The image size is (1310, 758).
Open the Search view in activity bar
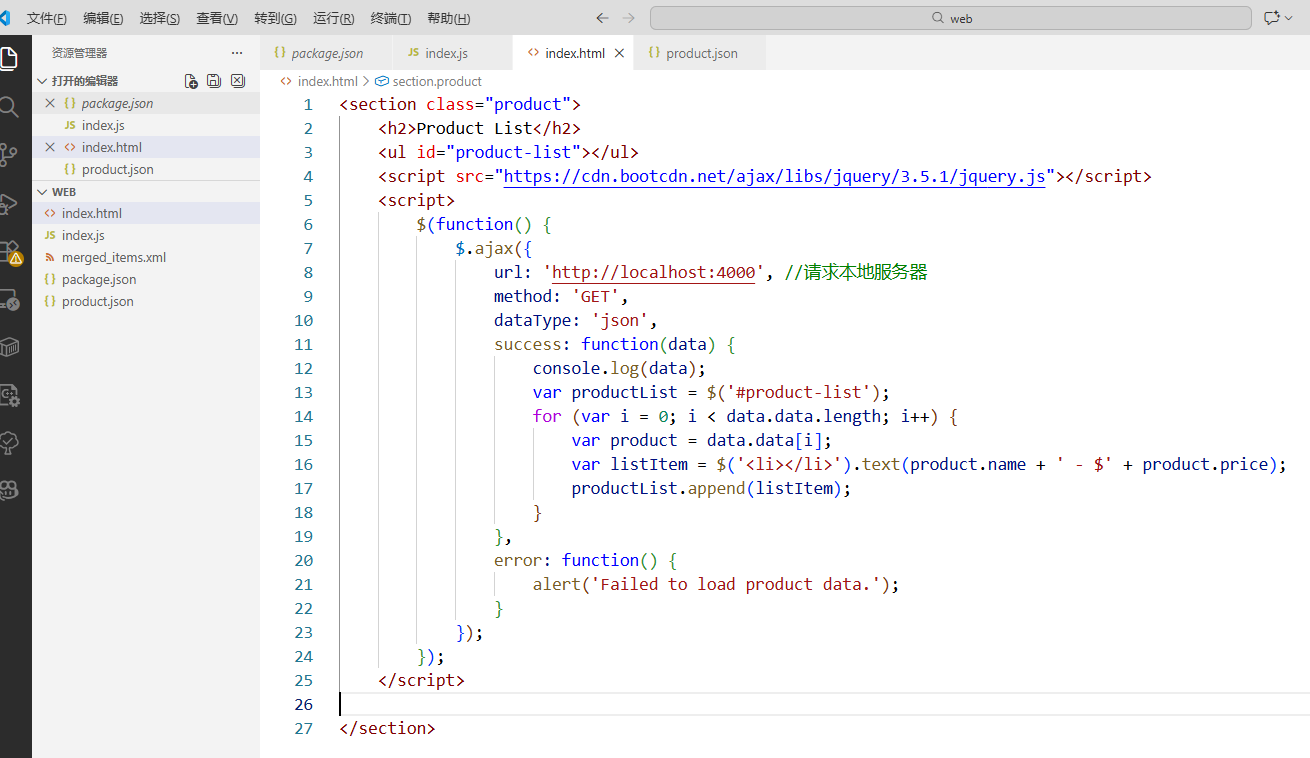point(9,107)
